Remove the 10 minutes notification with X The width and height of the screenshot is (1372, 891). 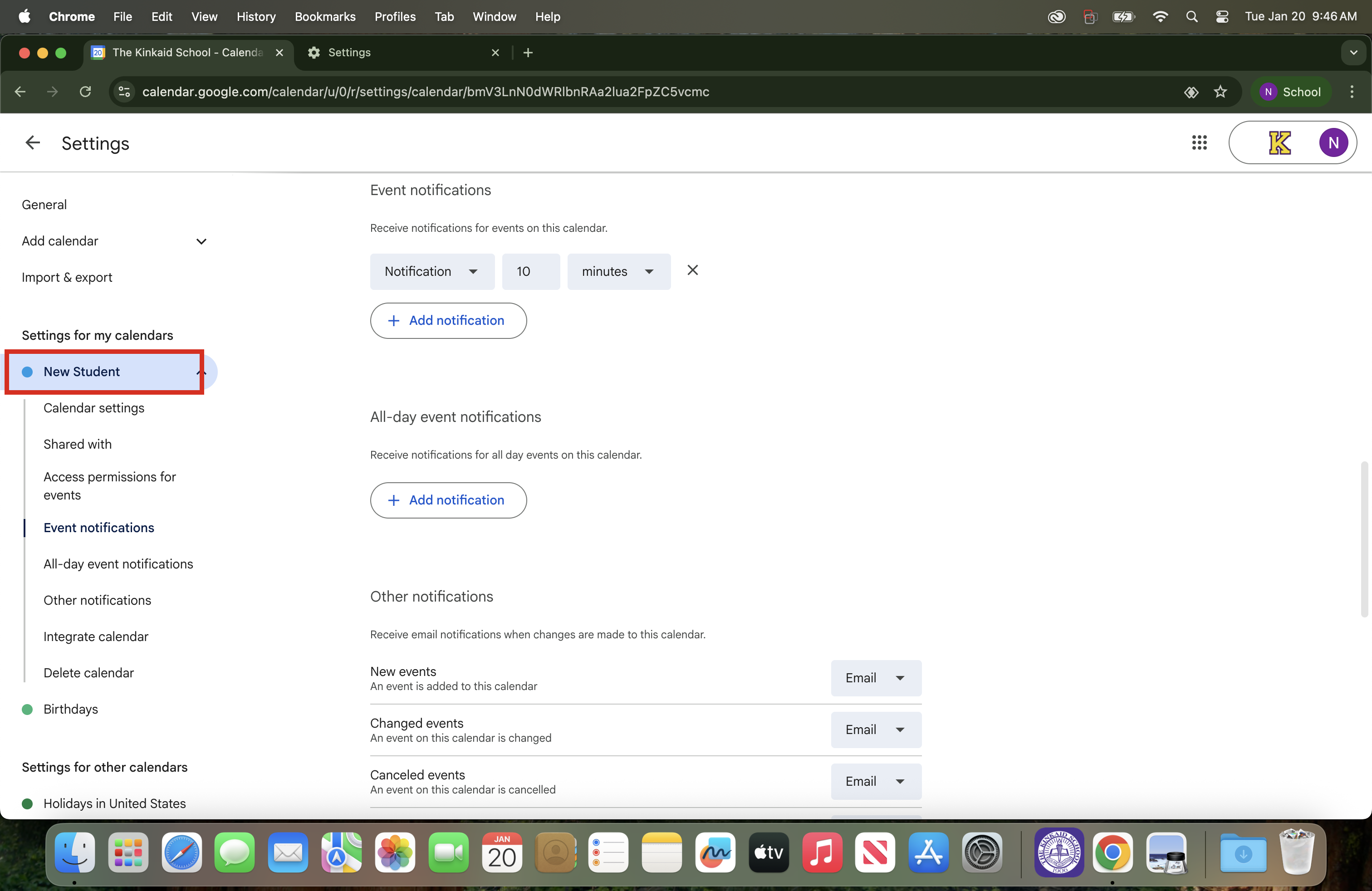tap(692, 270)
